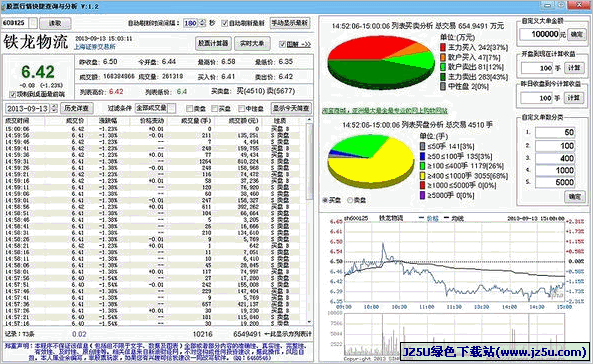Click the yellow ≥400≤1000手 legend swatch
Screen dimensions: 593x364
tap(423, 176)
